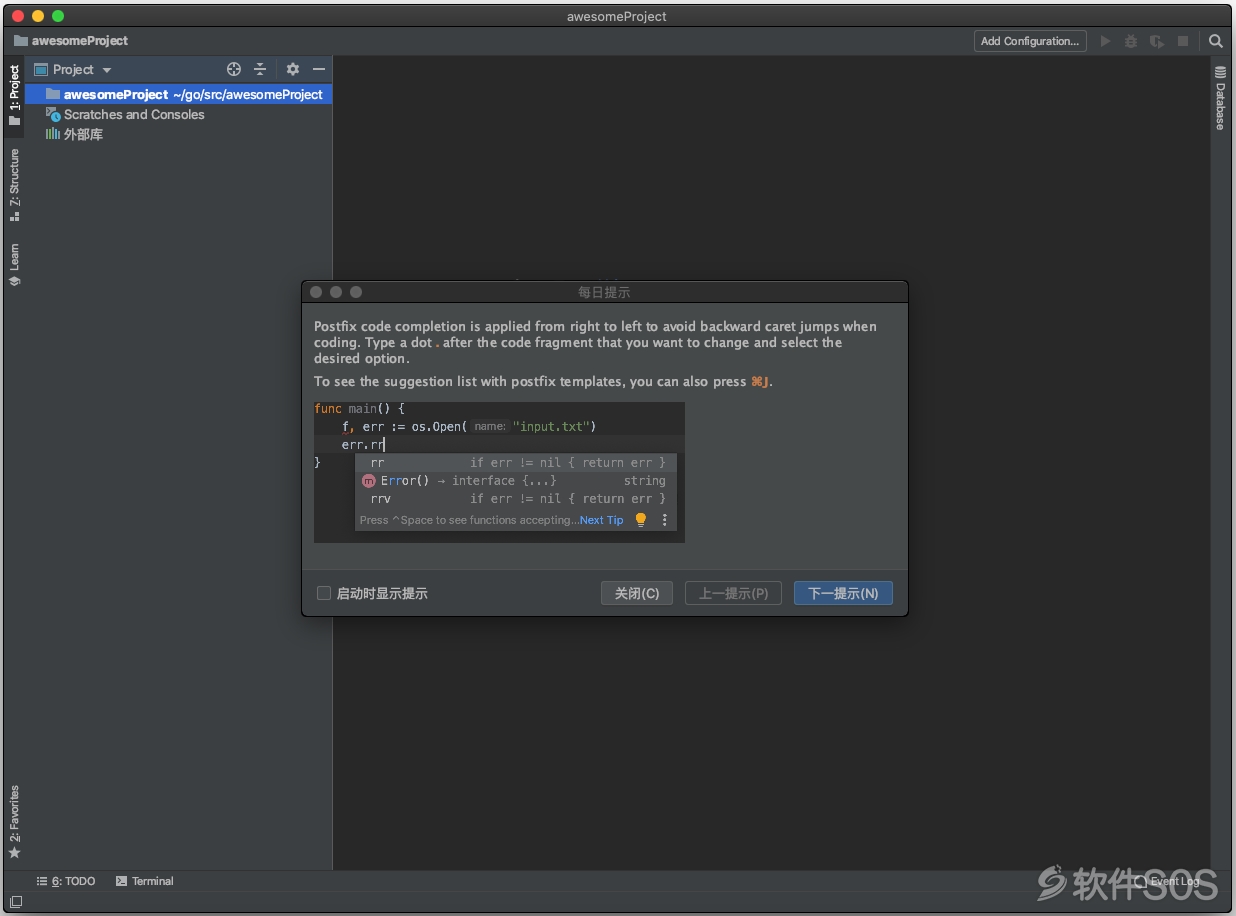
Task: Click 关闭(C) button in tip dialog
Action: tap(637, 593)
